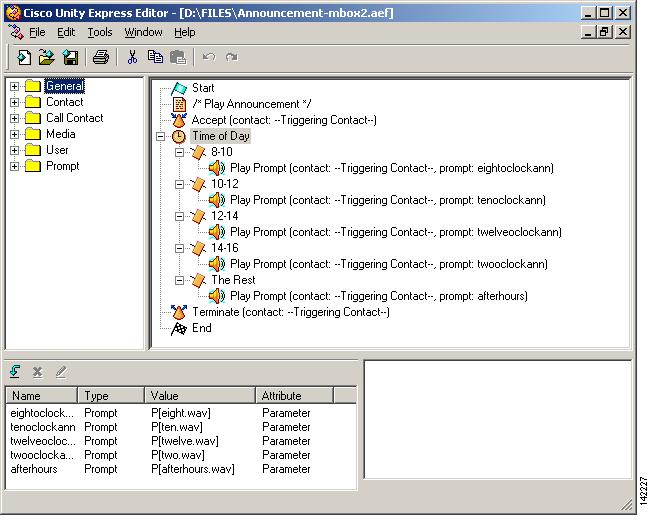
Task: Click the P[twelve.wav] value cell
Action: (x=185, y=441)
